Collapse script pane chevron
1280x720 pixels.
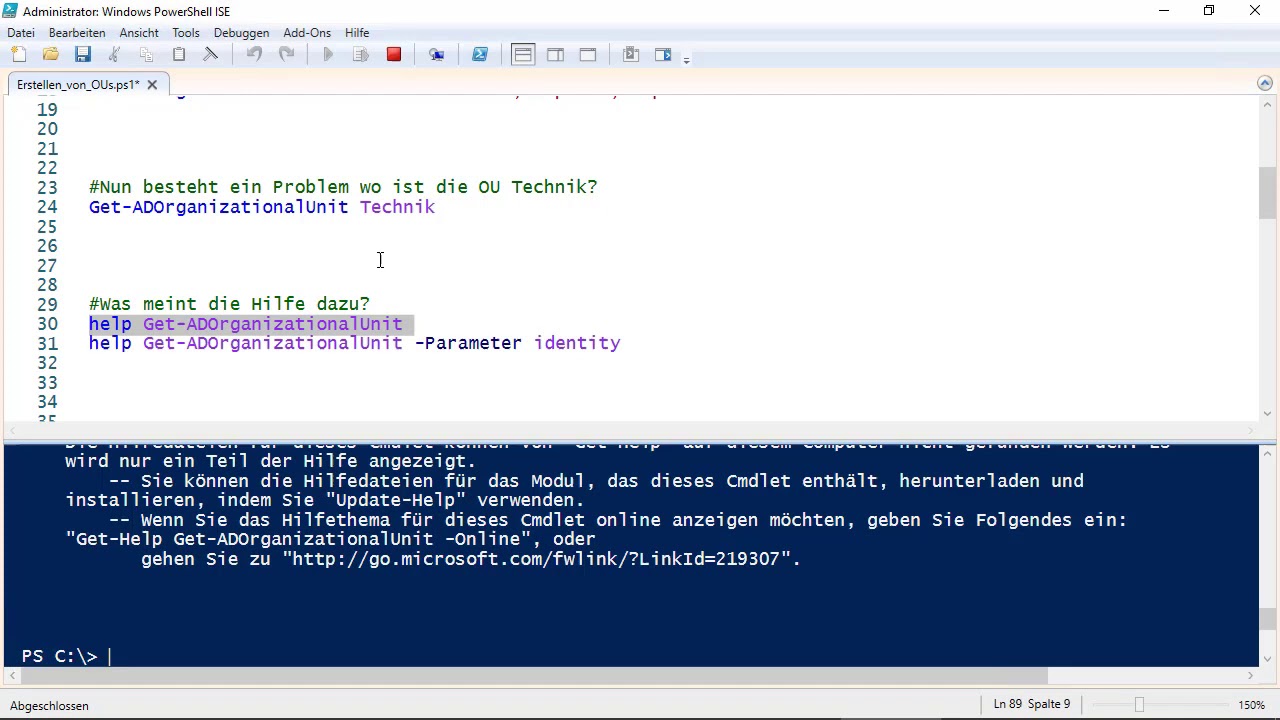coord(1265,84)
